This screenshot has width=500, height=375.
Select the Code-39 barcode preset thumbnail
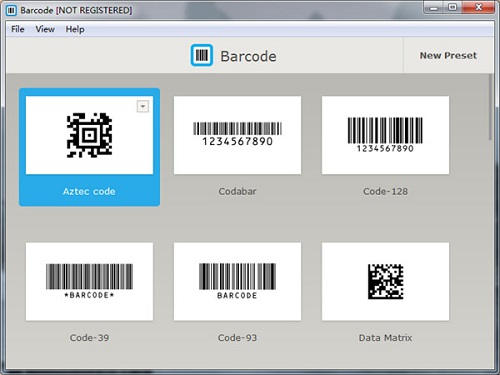click(89, 282)
